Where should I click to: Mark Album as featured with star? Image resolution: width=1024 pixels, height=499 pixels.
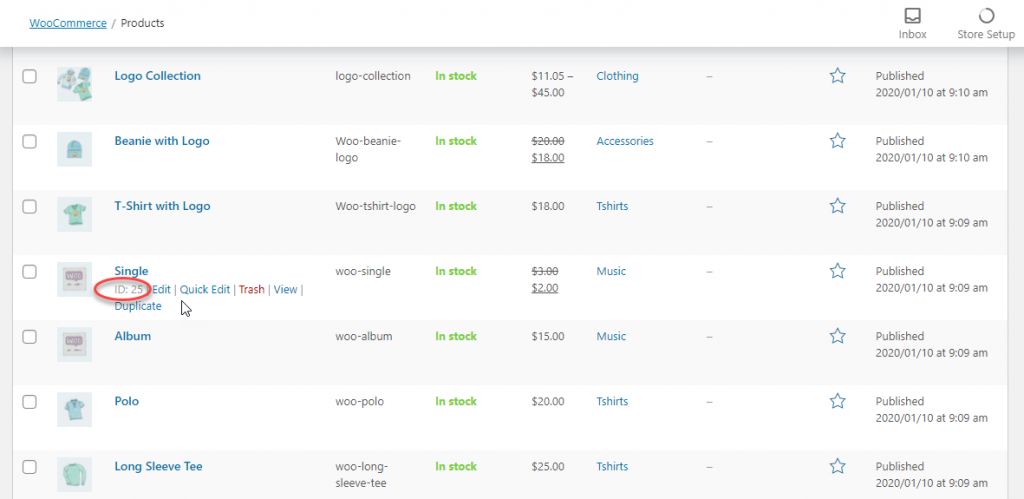coord(837,336)
